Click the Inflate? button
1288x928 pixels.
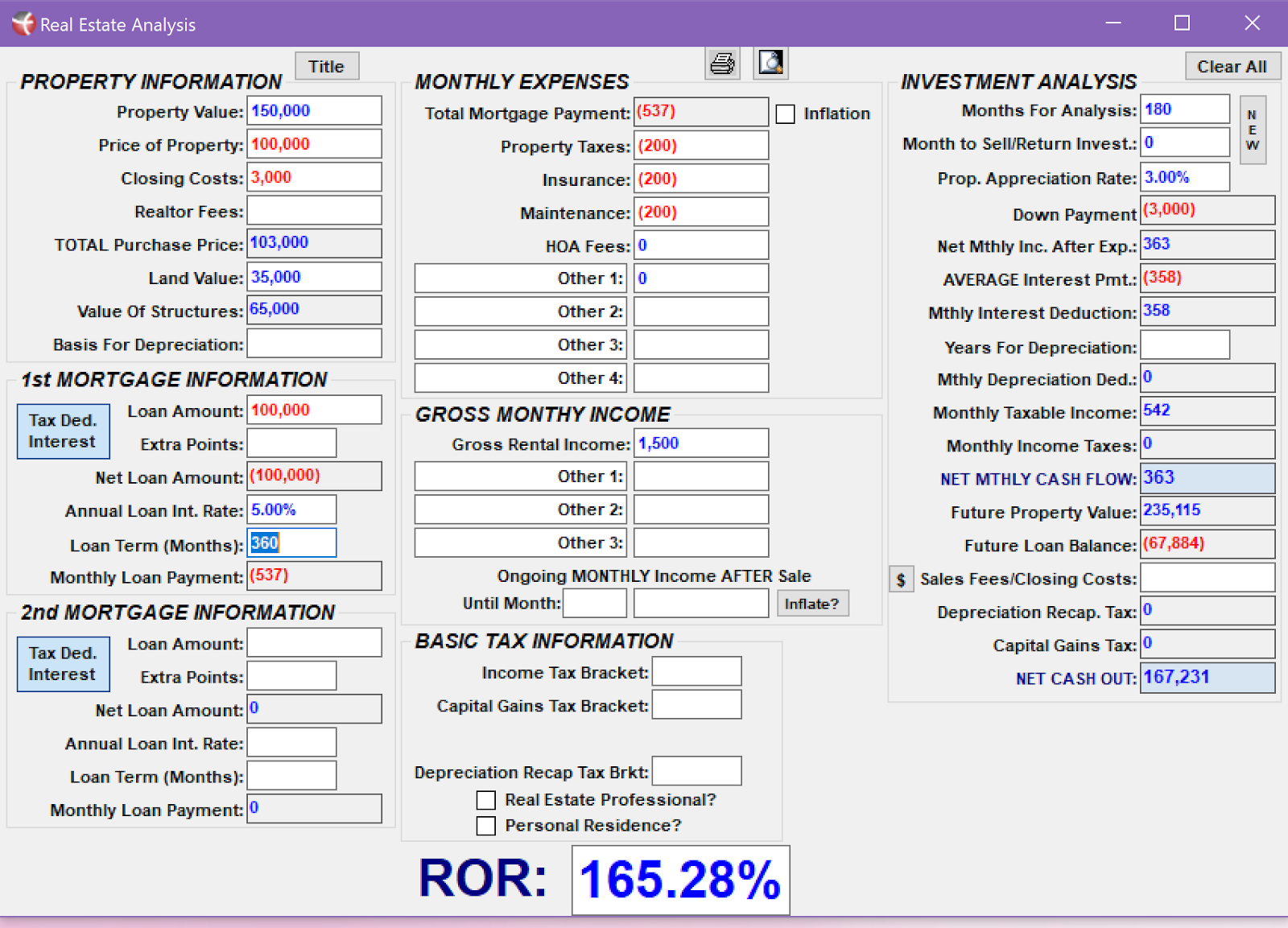pos(812,604)
